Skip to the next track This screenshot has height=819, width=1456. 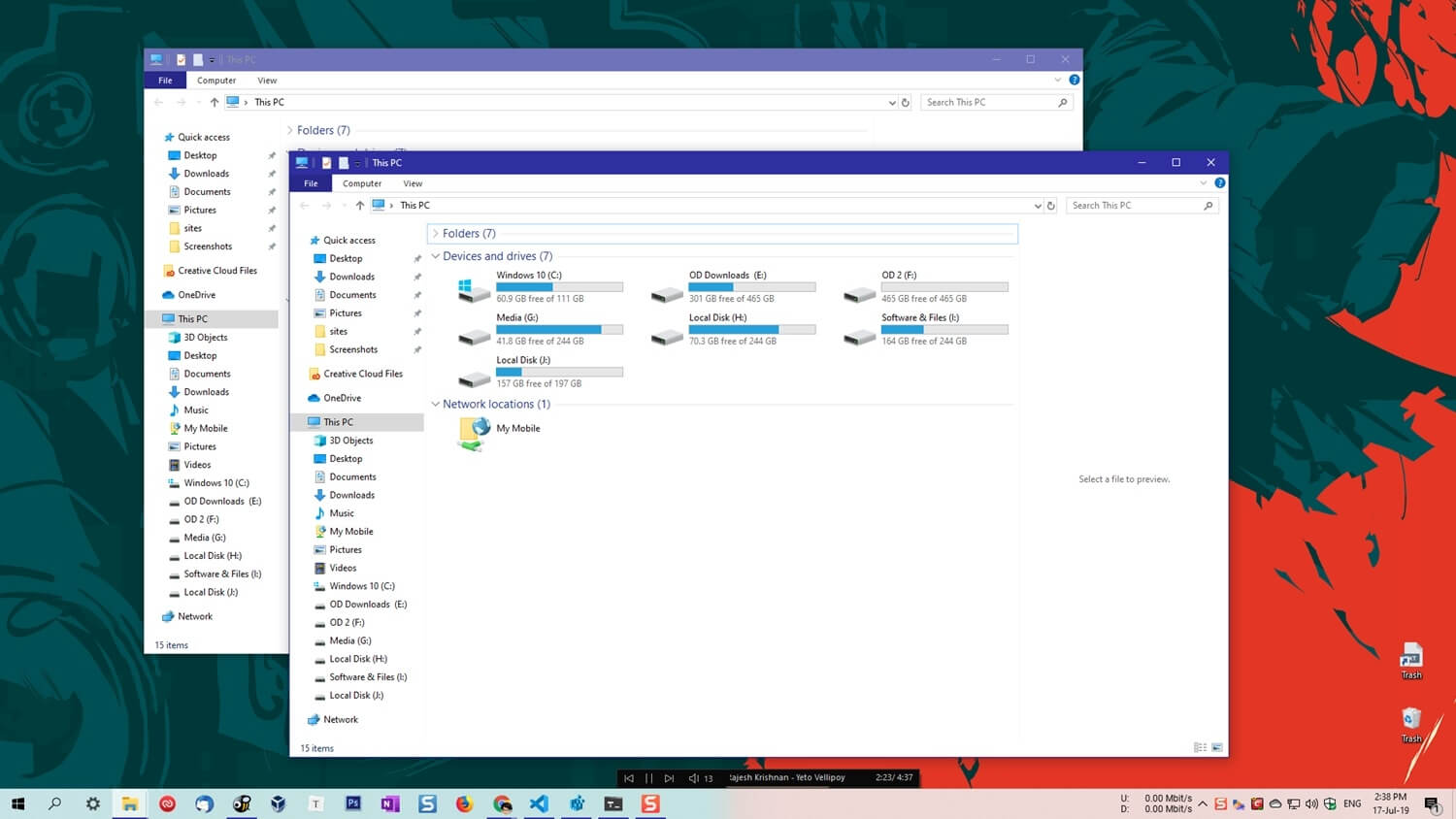pyautogui.click(x=669, y=777)
